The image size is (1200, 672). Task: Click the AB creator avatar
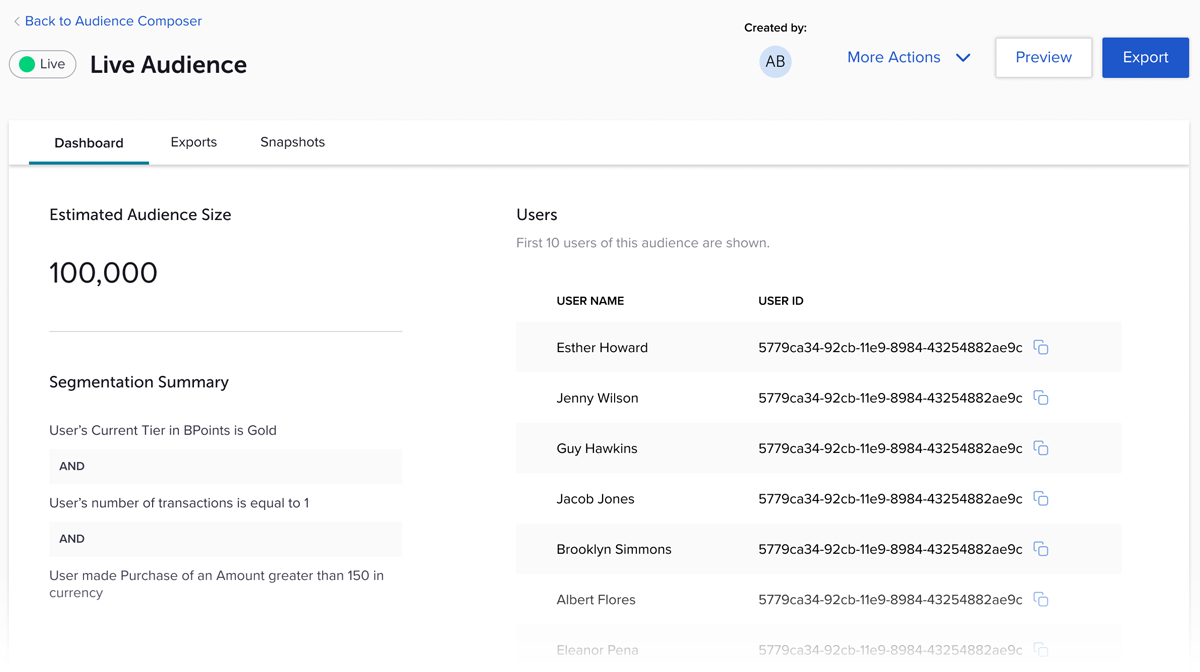pos(775,62)
